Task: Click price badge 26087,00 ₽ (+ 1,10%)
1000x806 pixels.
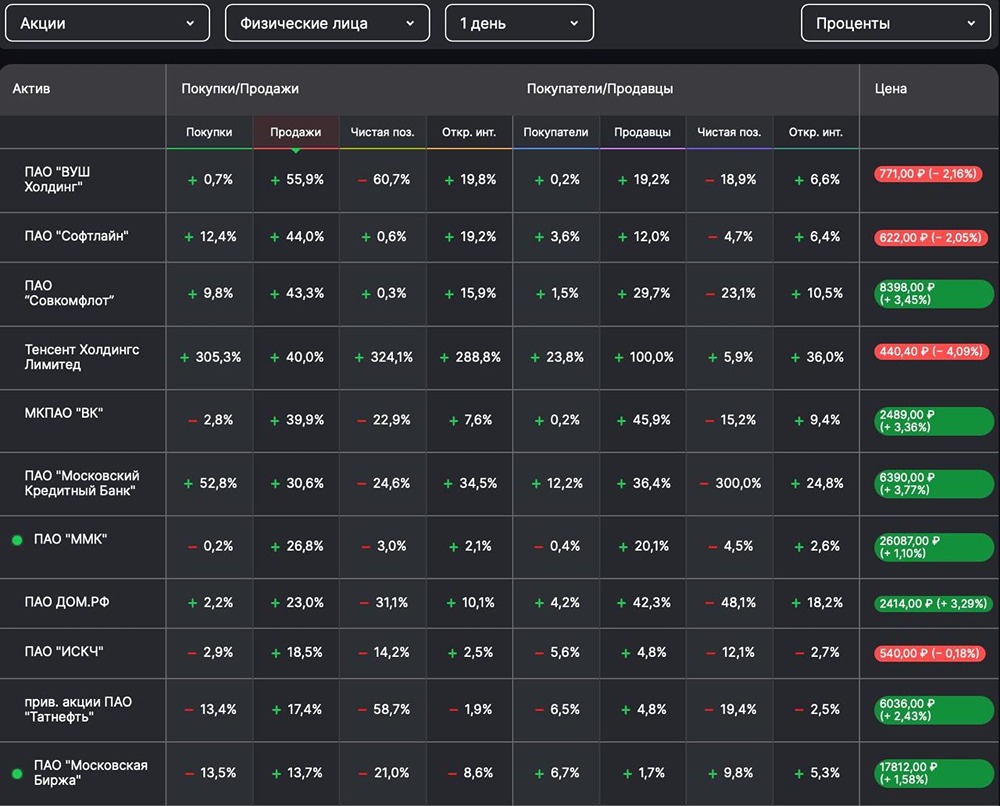Action: (x=934, y=546)
